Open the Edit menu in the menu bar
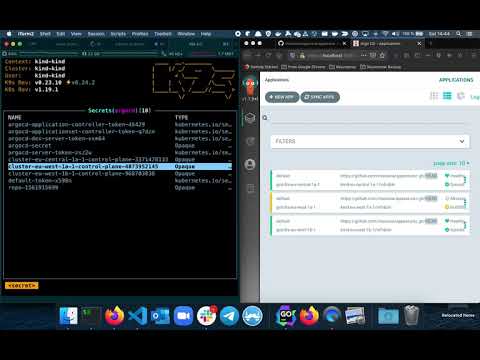480x360 pixels. pos(61,34)
